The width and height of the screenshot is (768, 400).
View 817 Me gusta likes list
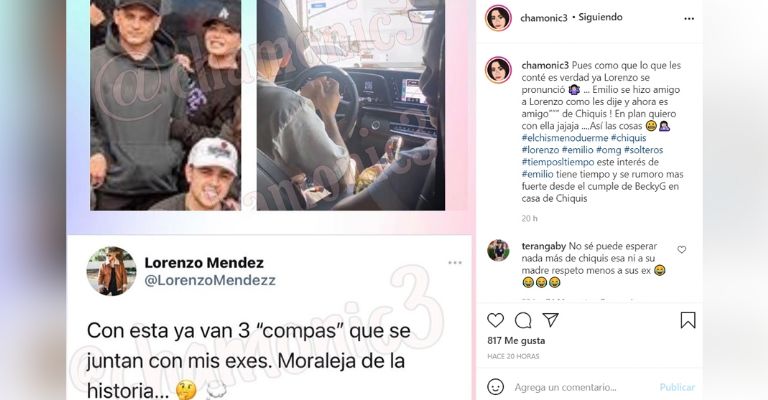516,340
